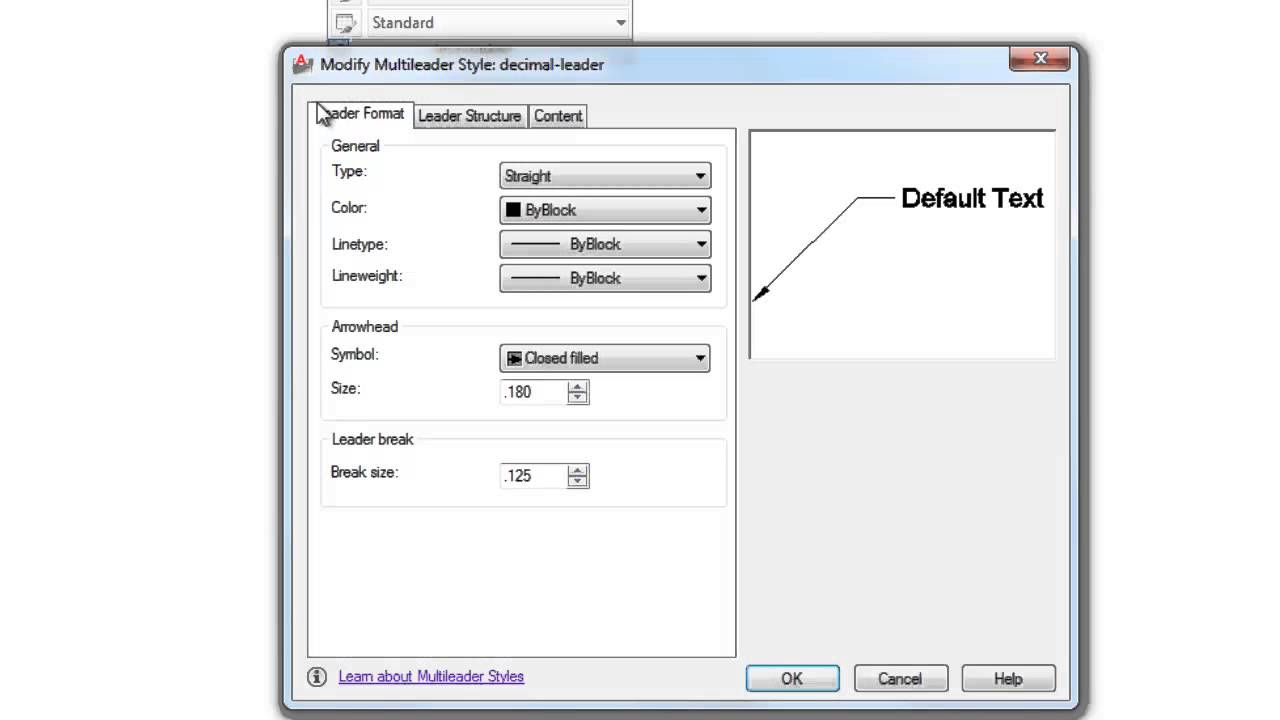The image size is (1280, 720).
Task: Open the Color ByBlock dropdown
Action: click(x=605, y=210)
